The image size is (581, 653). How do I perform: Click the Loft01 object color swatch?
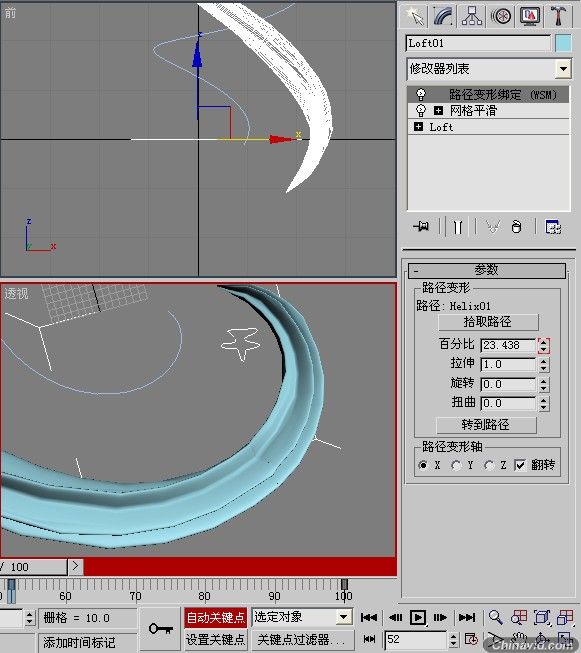click(x=564, y=43)
